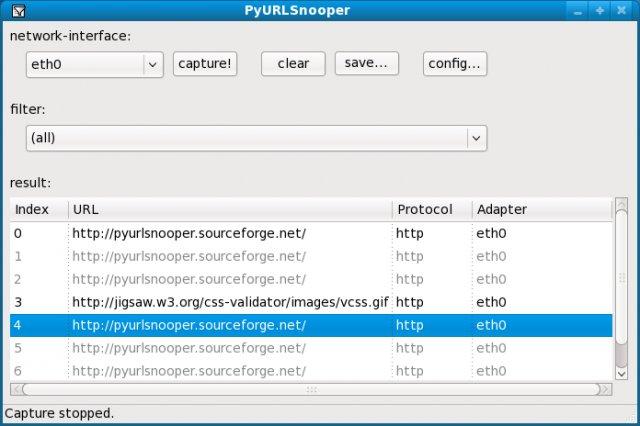Click the URL column header
Viewport: 640px width, 426px height.
(x=230, y=210)
